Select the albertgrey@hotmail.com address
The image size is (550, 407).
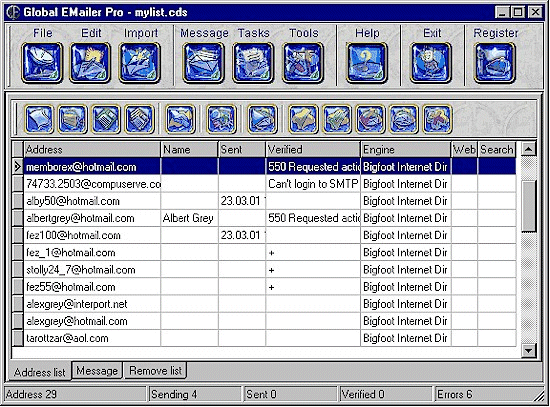tap(92, 218)
